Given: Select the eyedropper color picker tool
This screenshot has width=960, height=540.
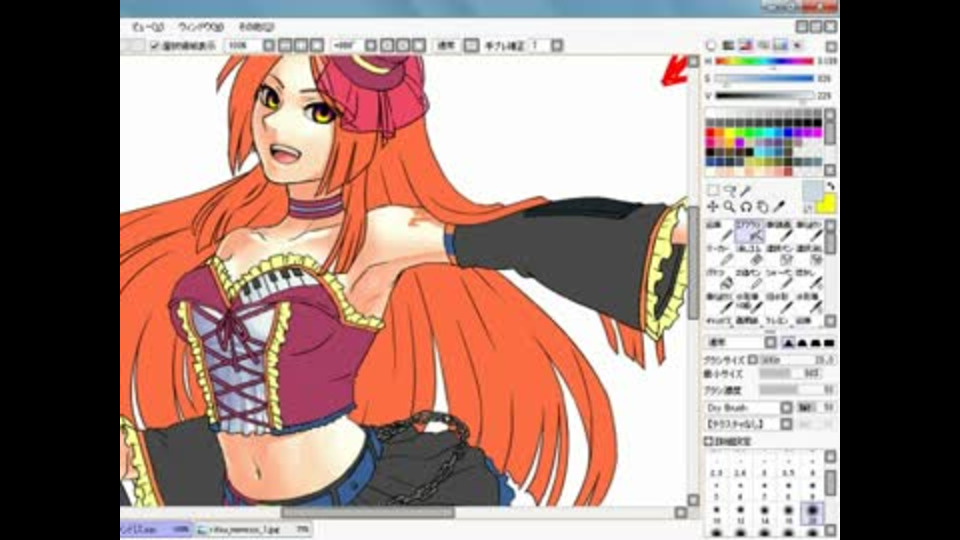Looking at the screenshot, I should 779,207.
